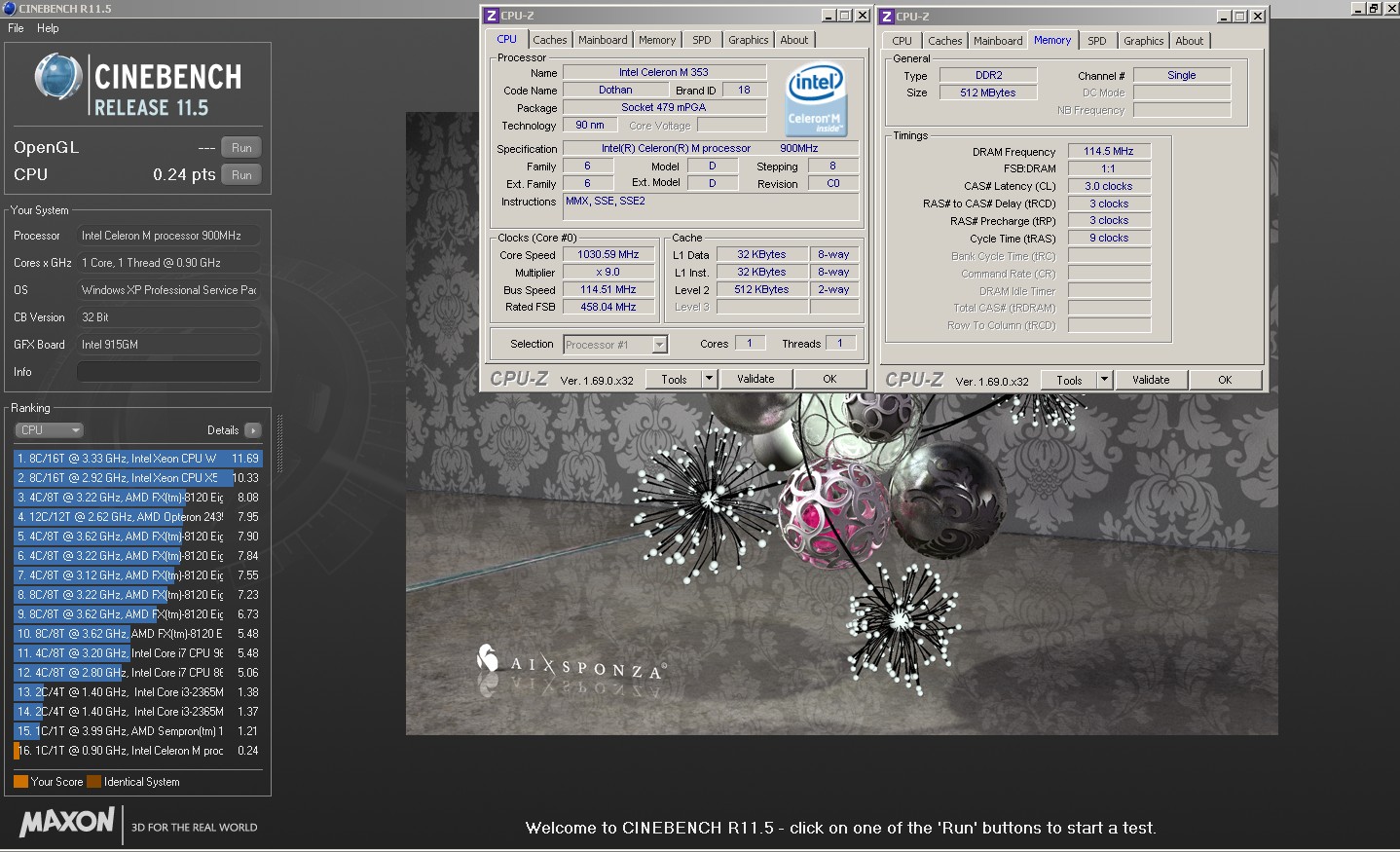This screenshot has width=1400, height=852.
Task: Switch to About tab in left CPU-Z window
Action: click(794, 40)
